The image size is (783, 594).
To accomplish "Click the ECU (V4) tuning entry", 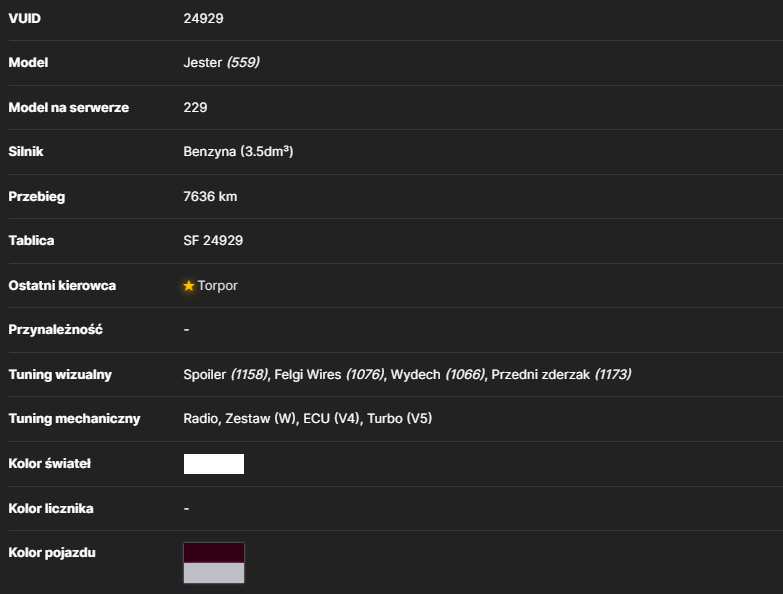I will (x=332, y=418).
